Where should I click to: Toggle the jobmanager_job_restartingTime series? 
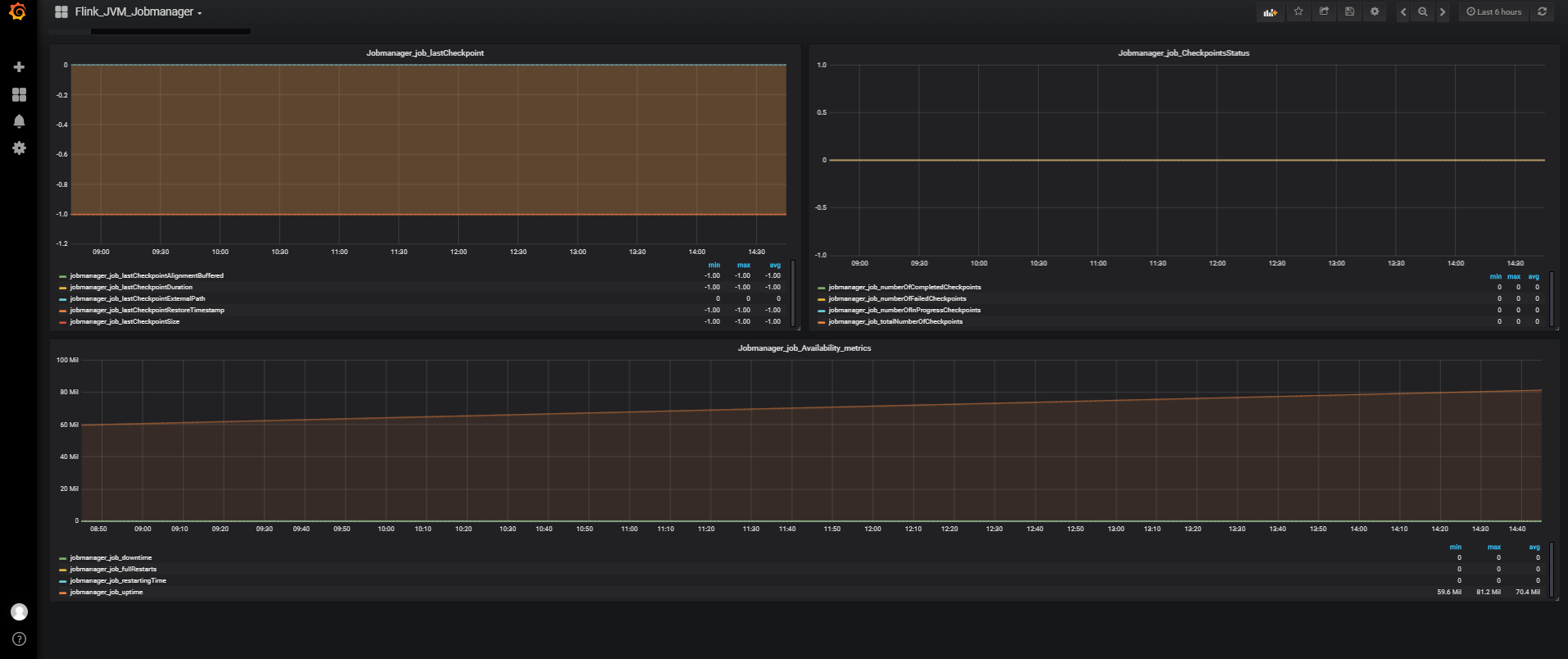[118, 580]
